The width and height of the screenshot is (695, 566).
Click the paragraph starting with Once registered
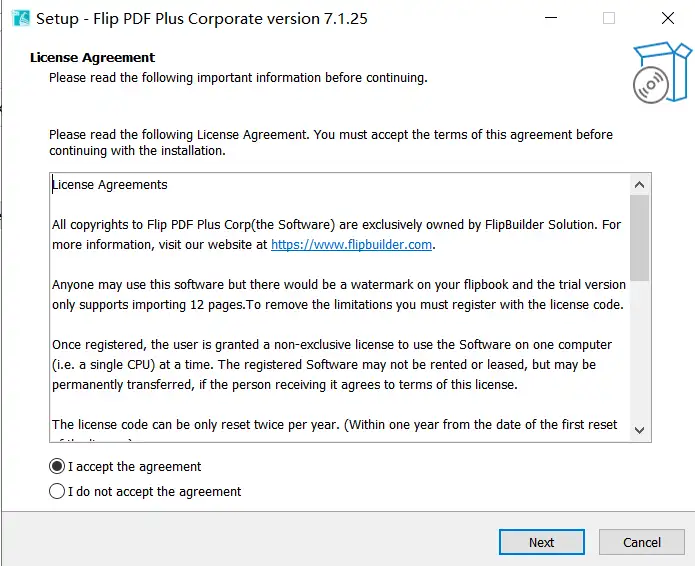(332, 364)
